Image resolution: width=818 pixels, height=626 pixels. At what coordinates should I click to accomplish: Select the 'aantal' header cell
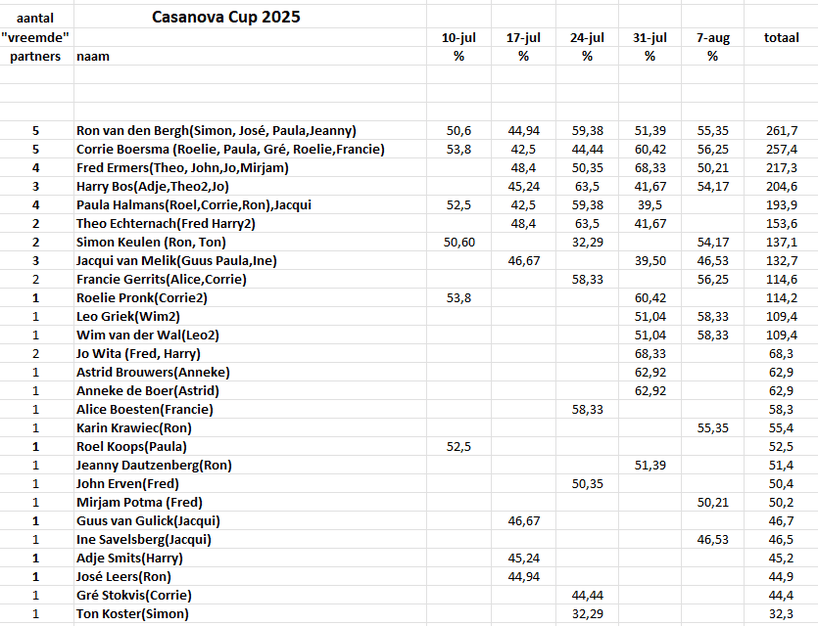coord(35,19)
